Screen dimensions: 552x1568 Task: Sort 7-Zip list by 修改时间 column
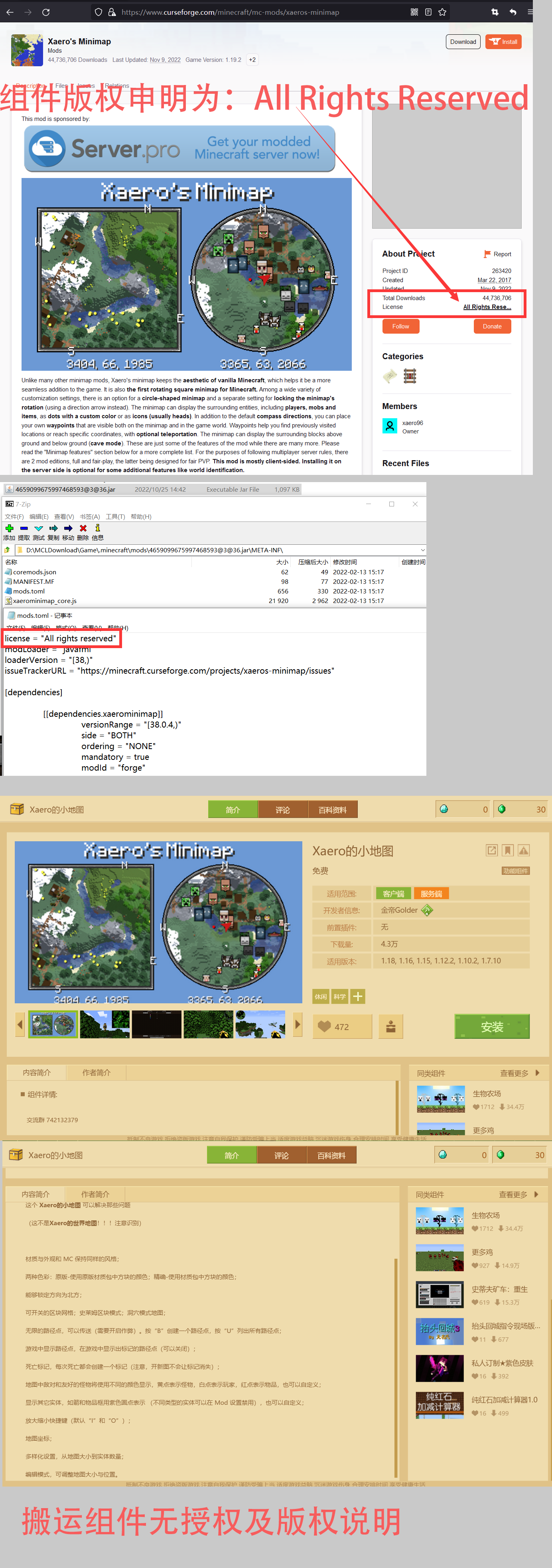click(x=345, y=562)
